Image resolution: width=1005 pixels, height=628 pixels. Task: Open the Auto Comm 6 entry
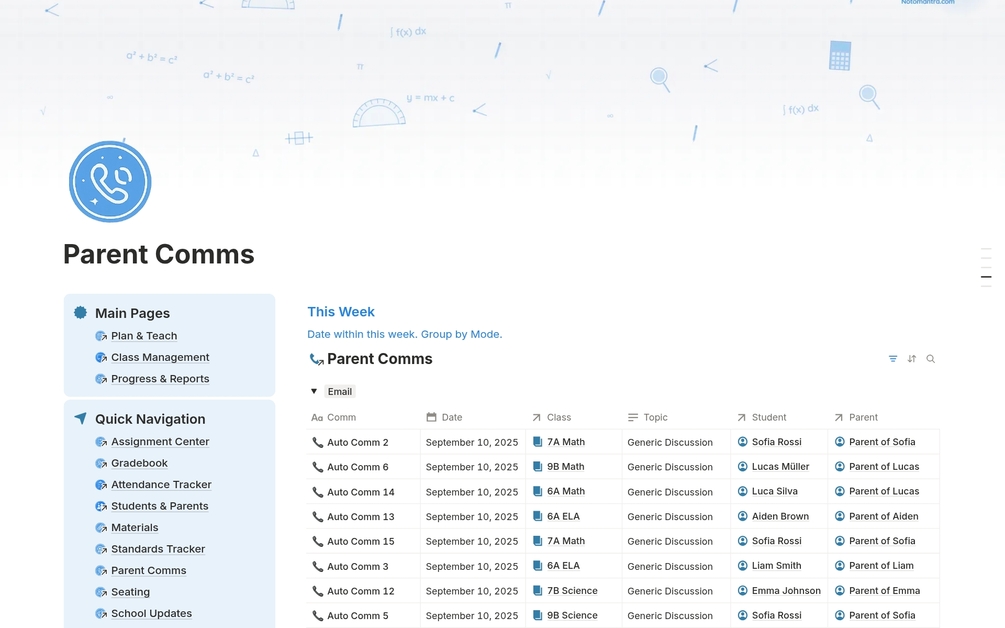click(x=358, y=467)
